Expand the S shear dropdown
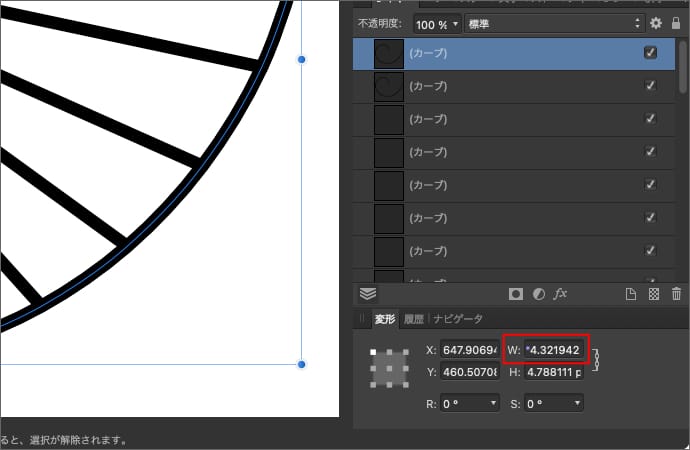This screenshot has width=690, height=450. (554, 403)
